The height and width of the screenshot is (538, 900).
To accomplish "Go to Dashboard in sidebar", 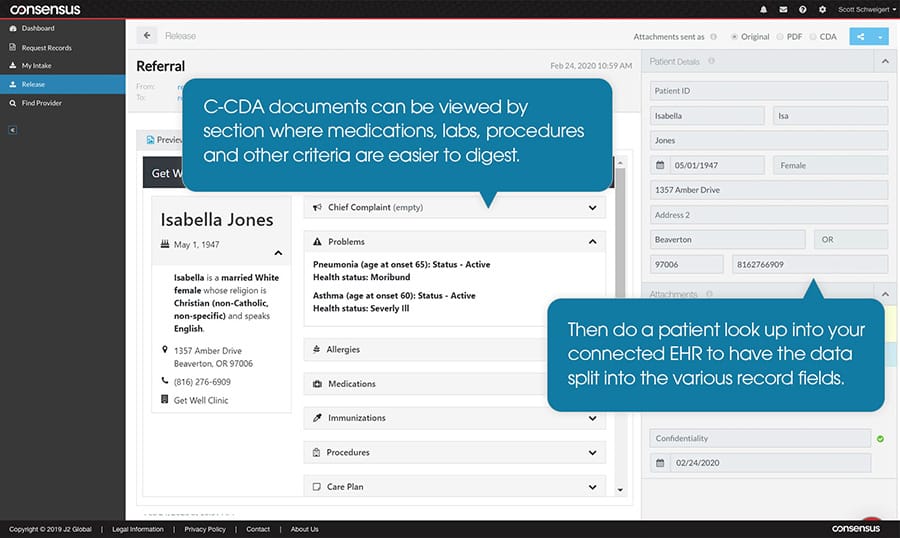I will click(38, 28).
